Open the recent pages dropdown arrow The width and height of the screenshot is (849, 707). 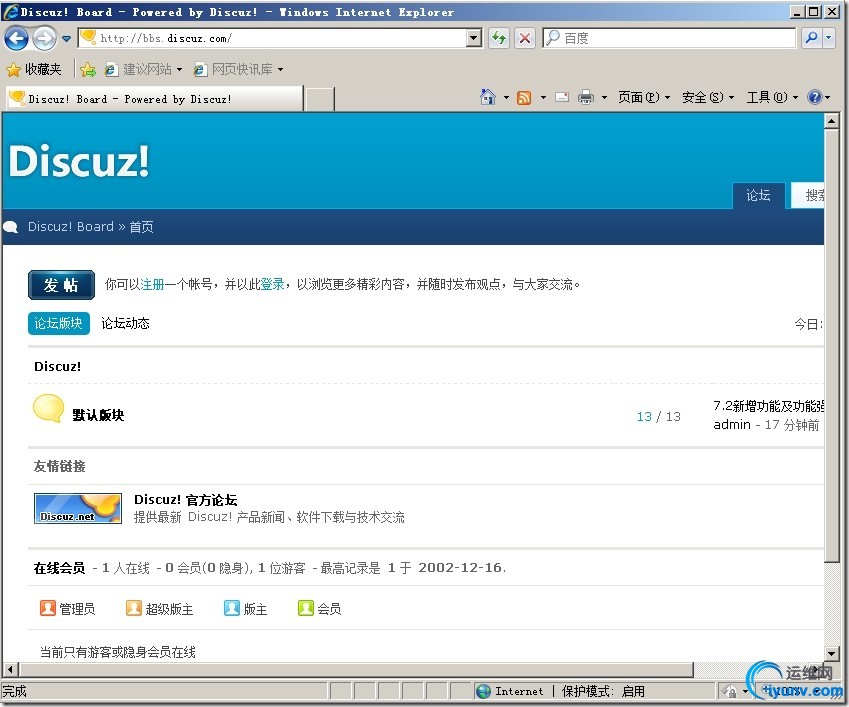(67, 38)
